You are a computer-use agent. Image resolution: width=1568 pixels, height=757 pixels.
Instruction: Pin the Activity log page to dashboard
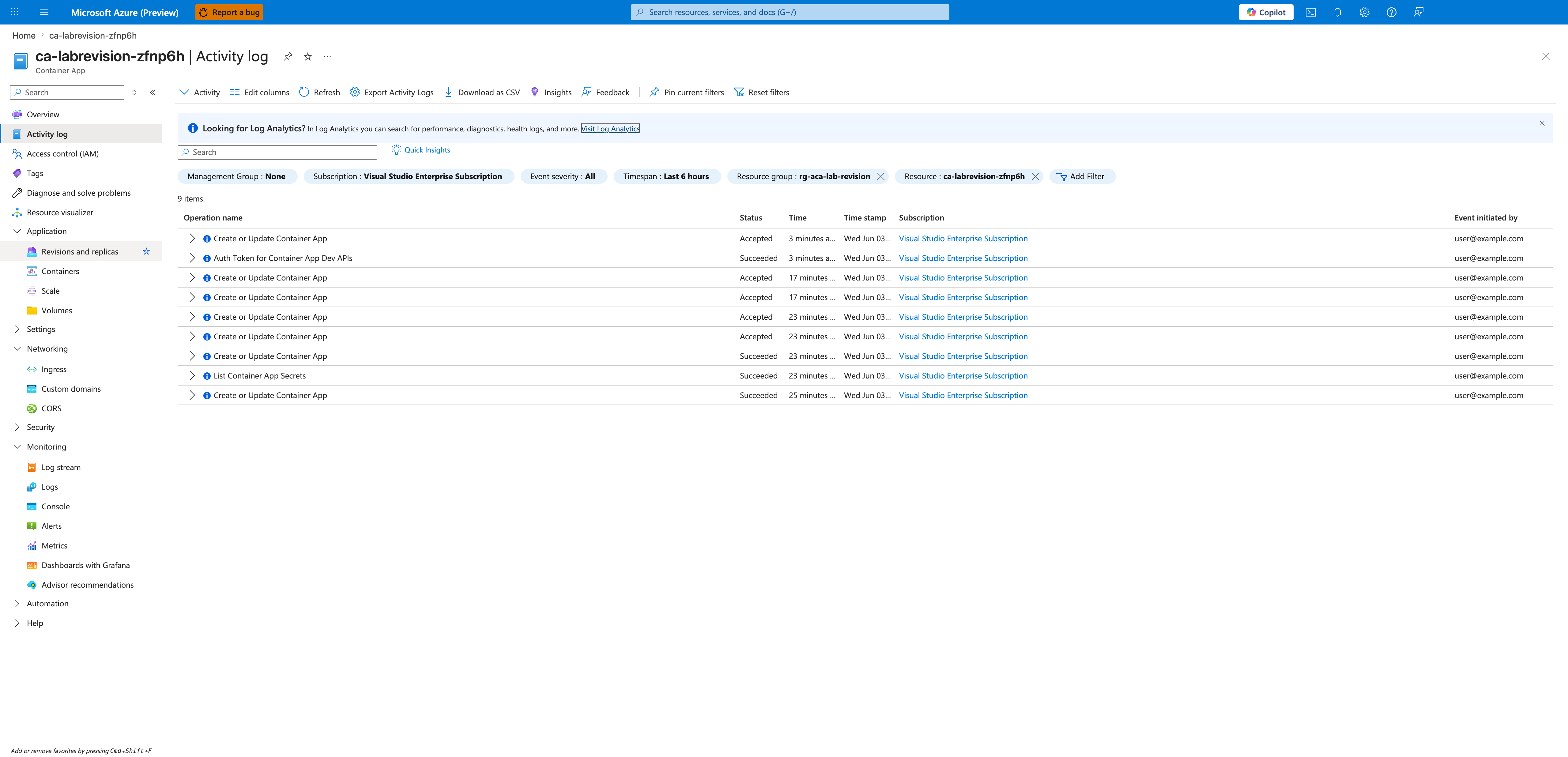tap(288, 57)
